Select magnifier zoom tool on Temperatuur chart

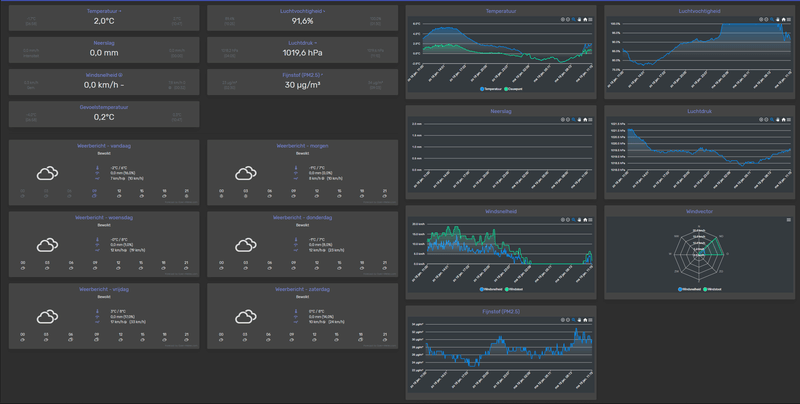tap(573, 19)
